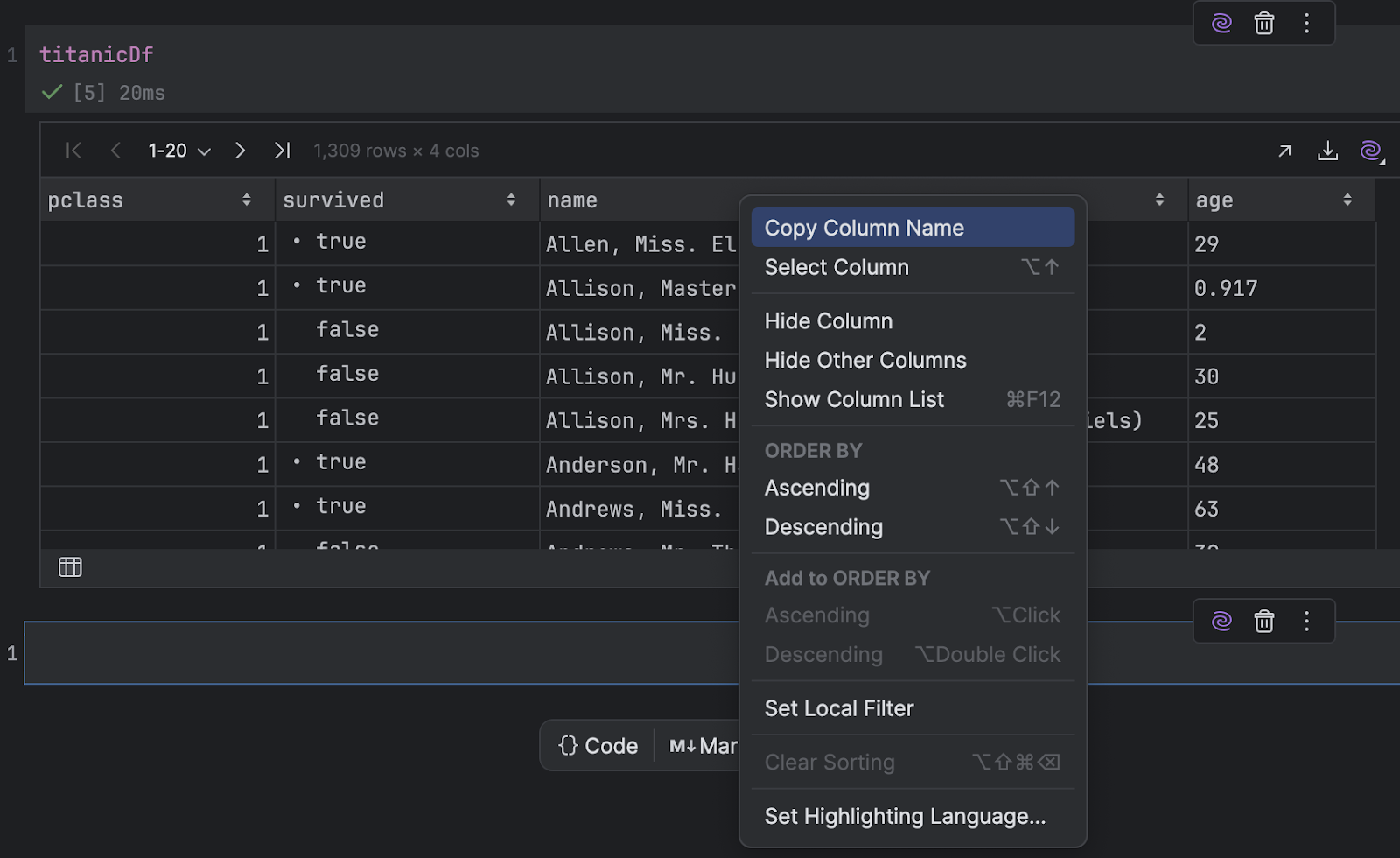Select the name cell 'Allison, Mrs. H'
The width and height of the screenshot is (1400, 858).
[640, 420]
